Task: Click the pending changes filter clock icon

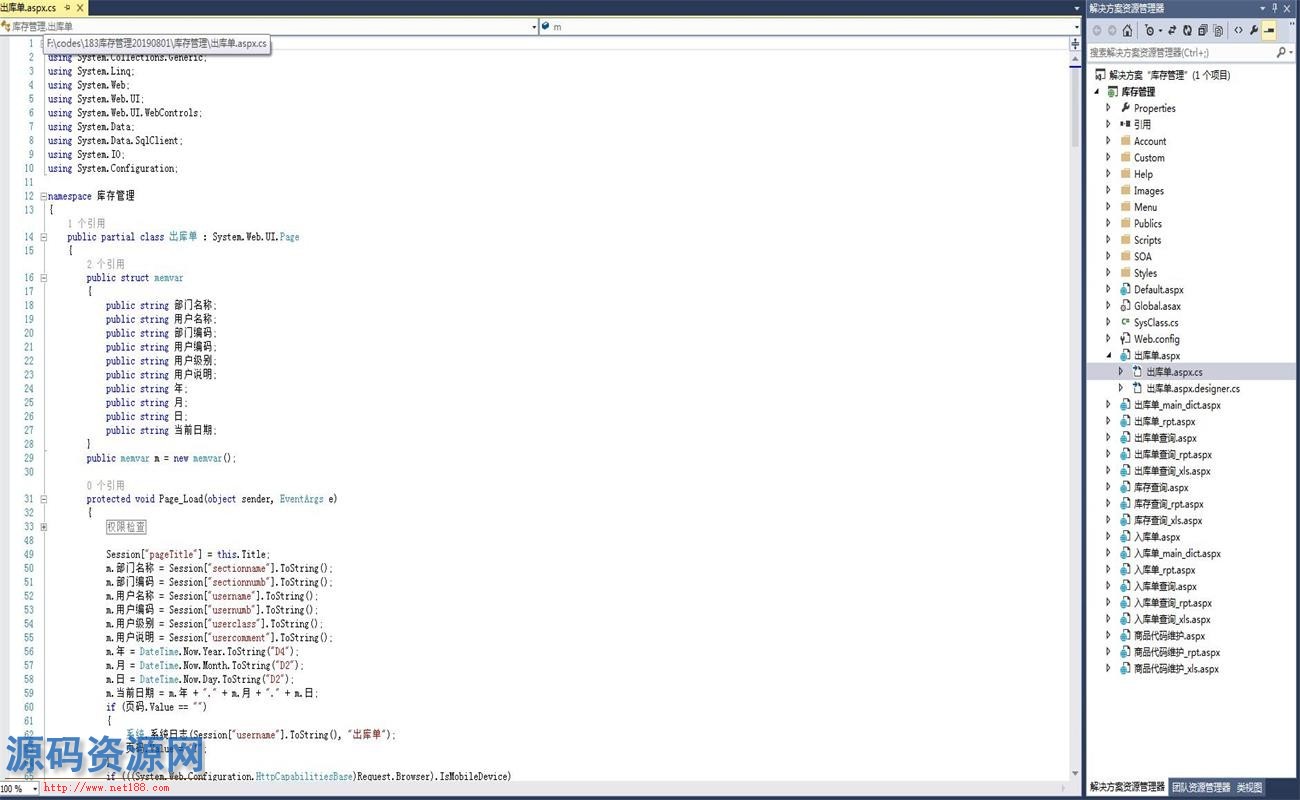Action: (1149, 30)
